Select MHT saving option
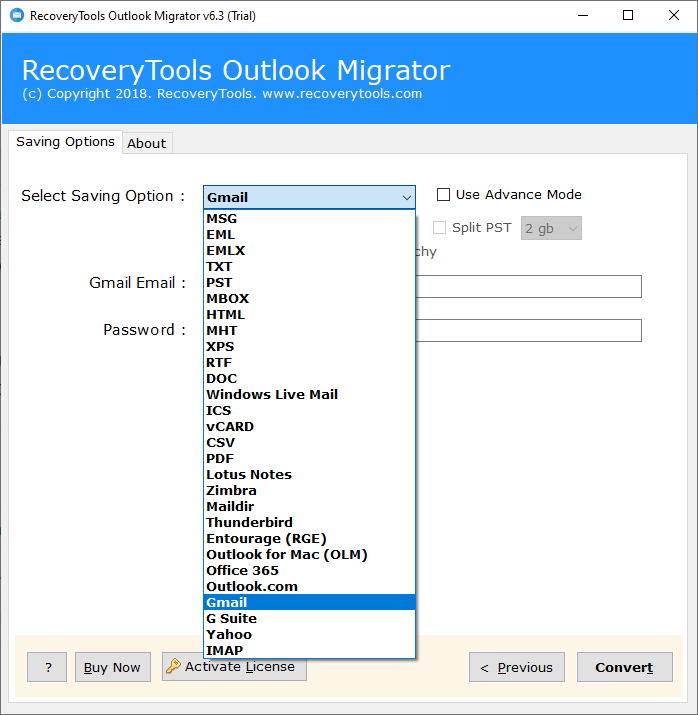The height and width of the screenshot is (715, 698). click(309, 330)
